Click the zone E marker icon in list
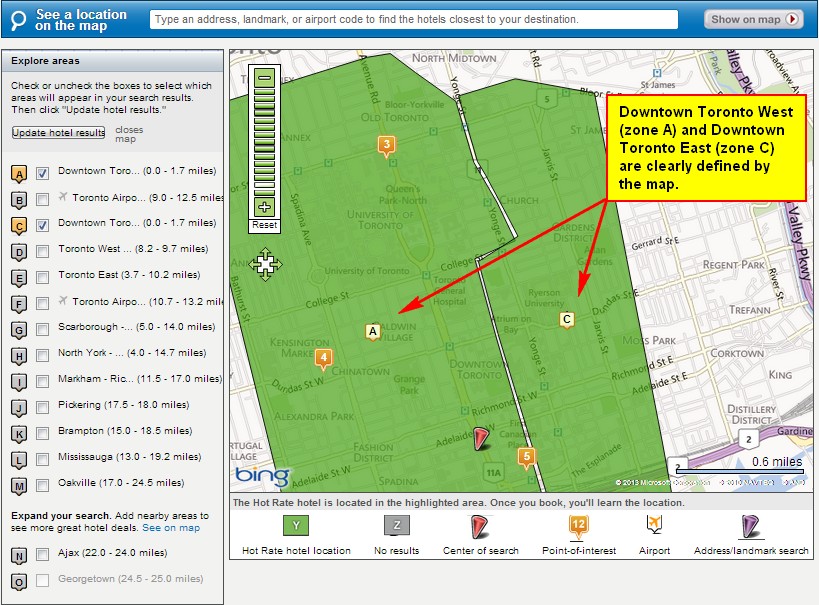 (19, 278)
